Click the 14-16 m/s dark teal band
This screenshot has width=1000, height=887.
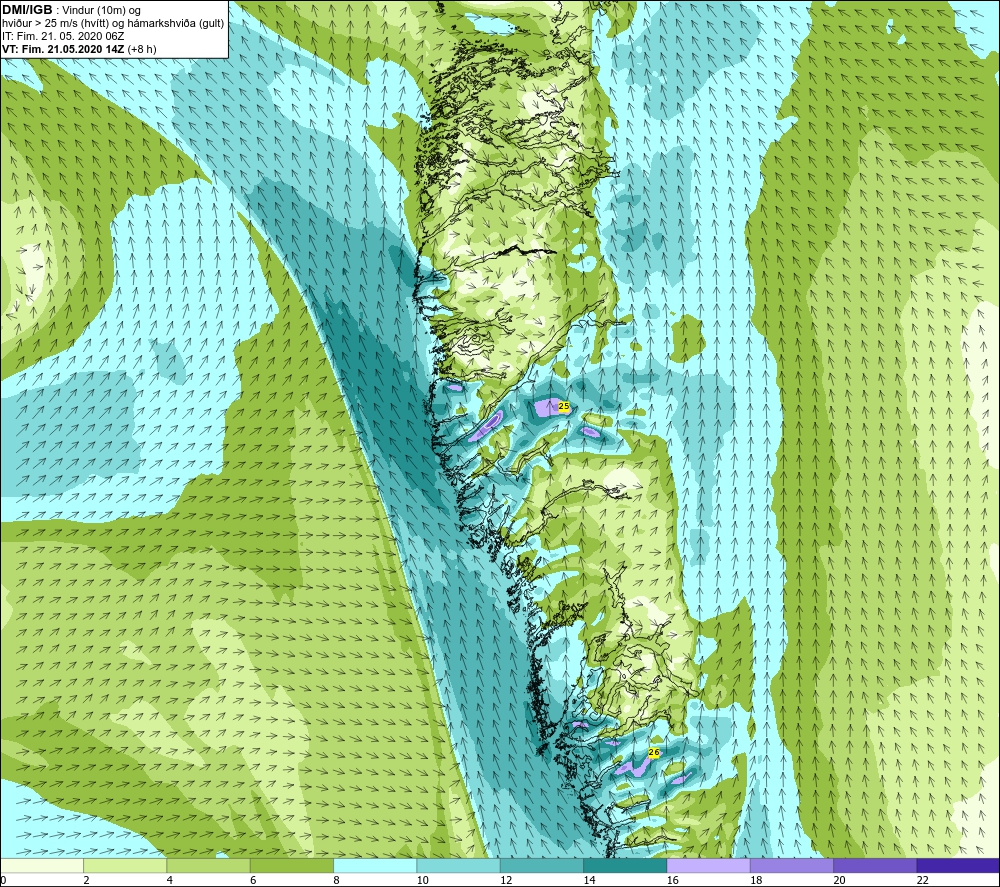pyautogui.click(x=625, y=865)
